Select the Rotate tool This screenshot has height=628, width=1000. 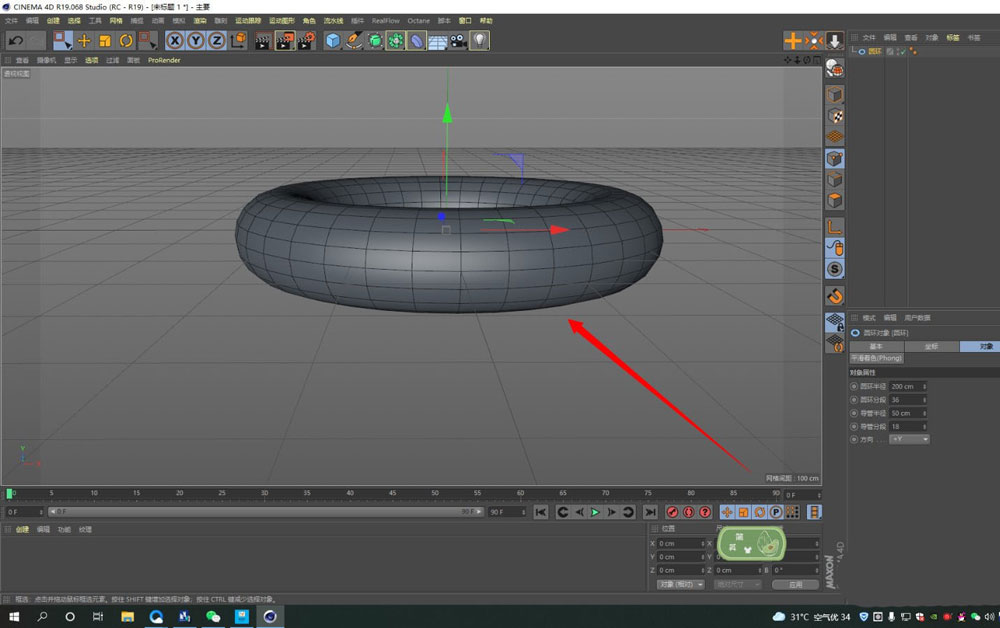126,40
